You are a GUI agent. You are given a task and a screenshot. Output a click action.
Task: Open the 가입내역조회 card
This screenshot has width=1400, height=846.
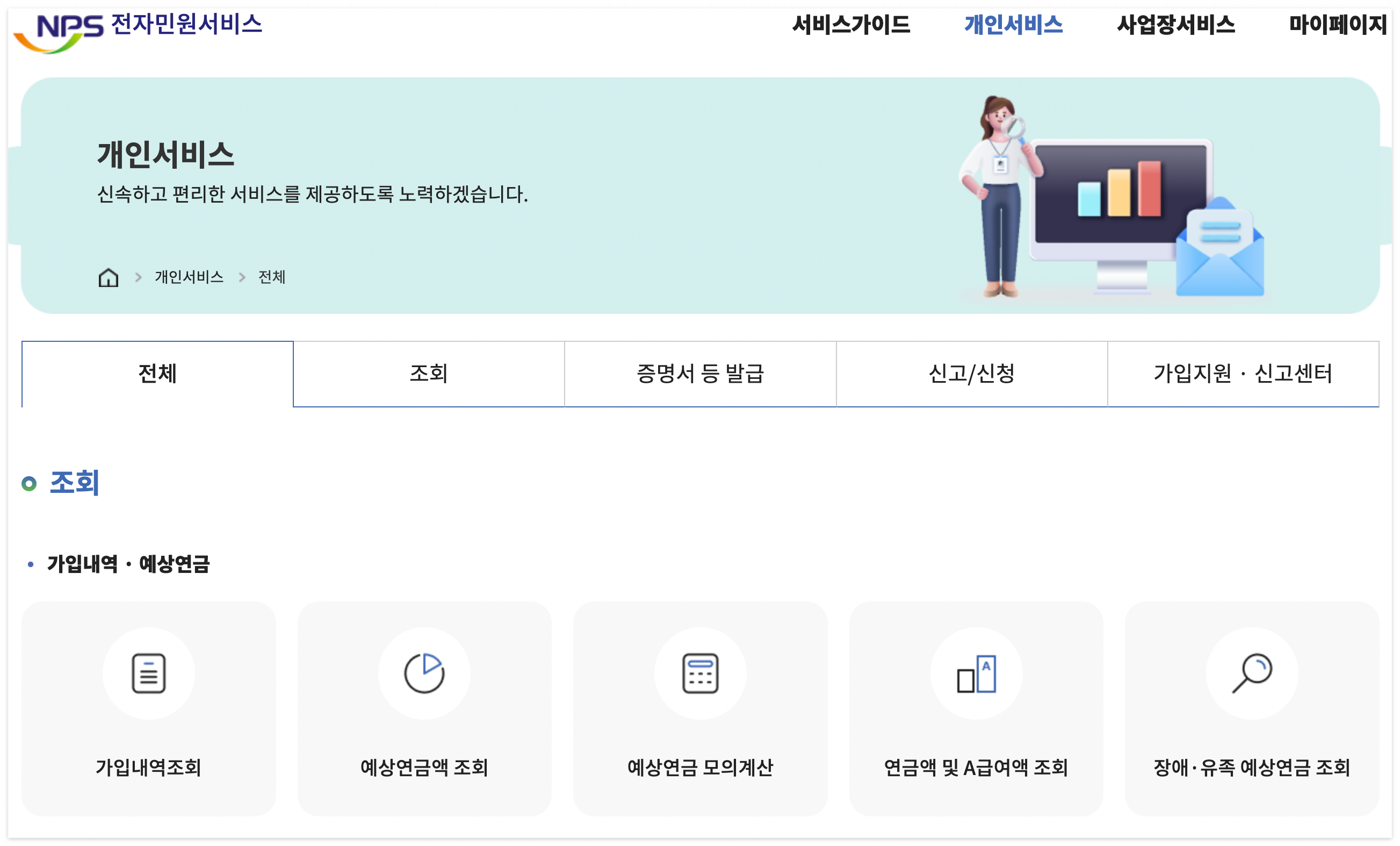coord(149,707)
